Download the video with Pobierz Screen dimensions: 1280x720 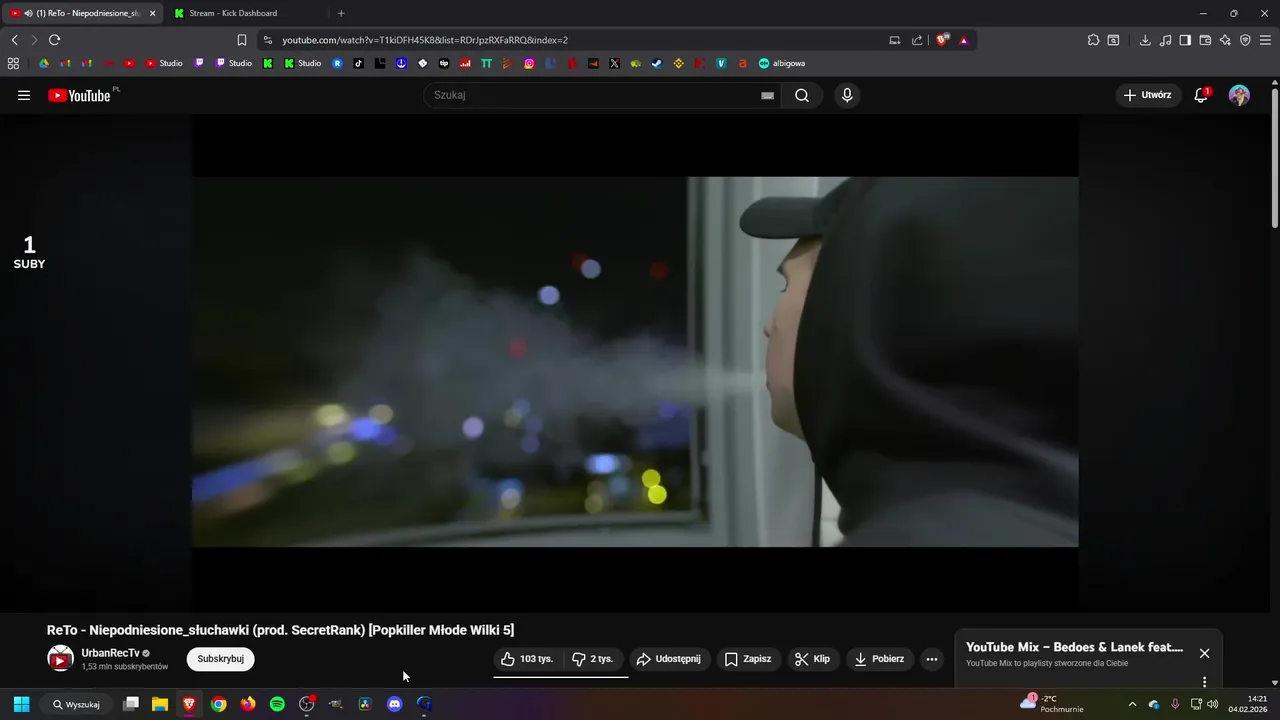pos(880,659)
